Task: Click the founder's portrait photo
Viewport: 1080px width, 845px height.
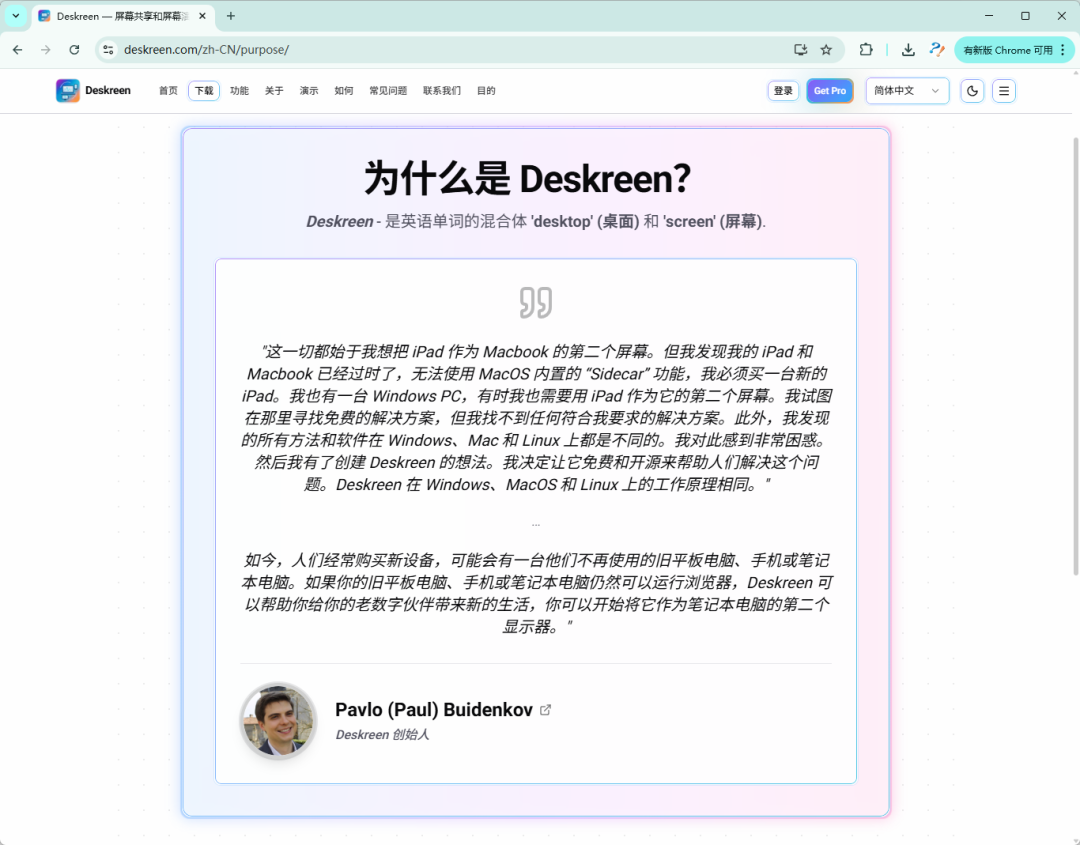Action: (x=279, y=721)
